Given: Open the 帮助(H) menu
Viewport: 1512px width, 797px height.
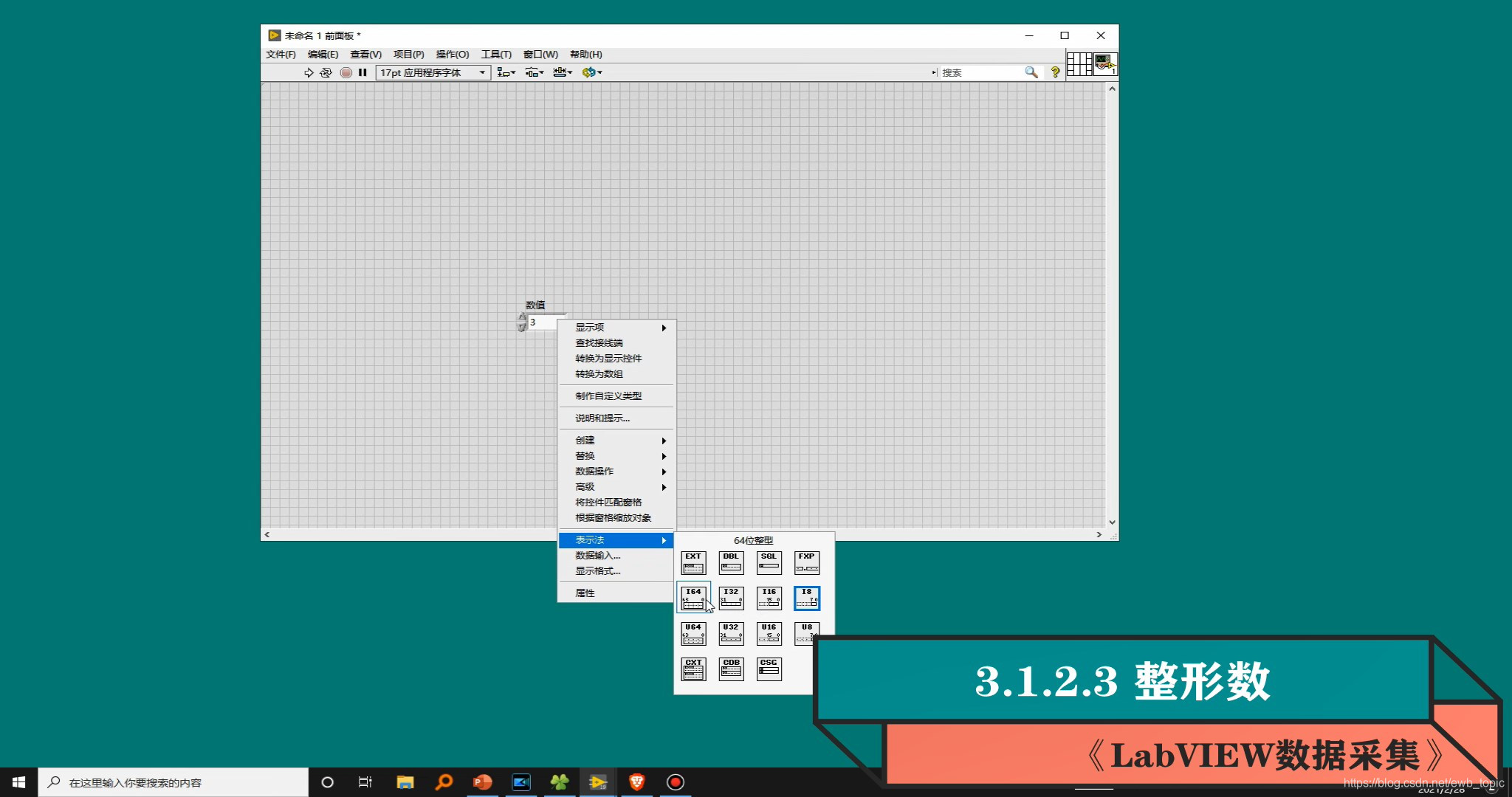Looking at the screenshot, I should tap(585, 55).
